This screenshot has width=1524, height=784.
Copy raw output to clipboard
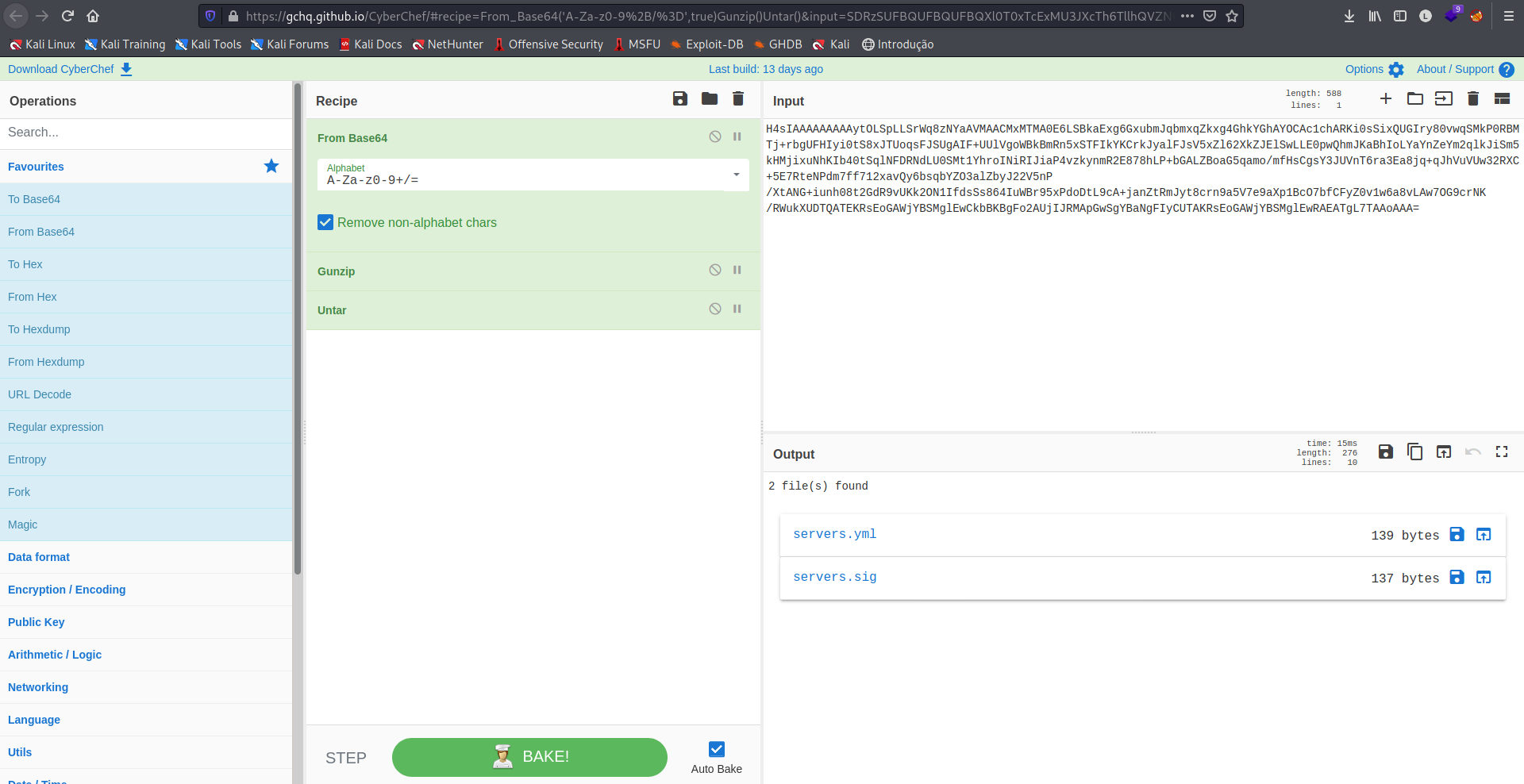(1414, 452)
